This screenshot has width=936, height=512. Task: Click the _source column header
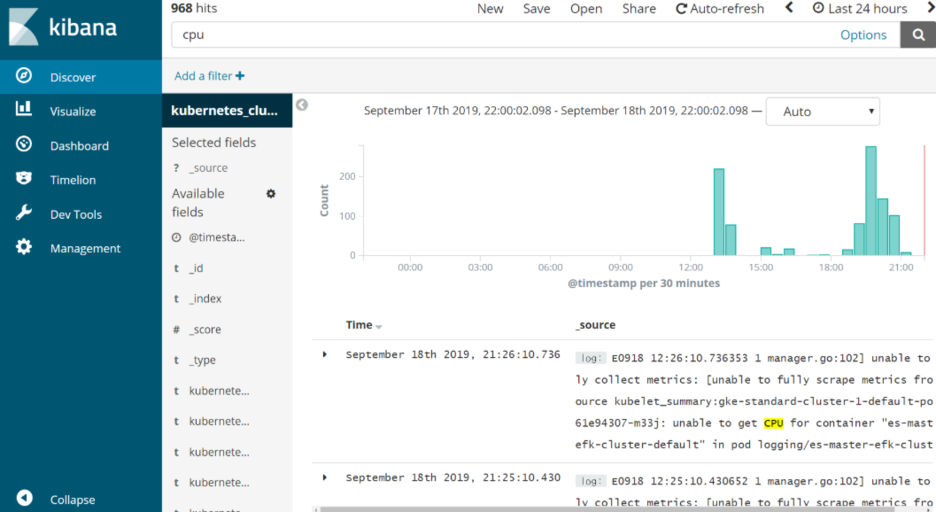pyautogui.click(x=596, y=325)
